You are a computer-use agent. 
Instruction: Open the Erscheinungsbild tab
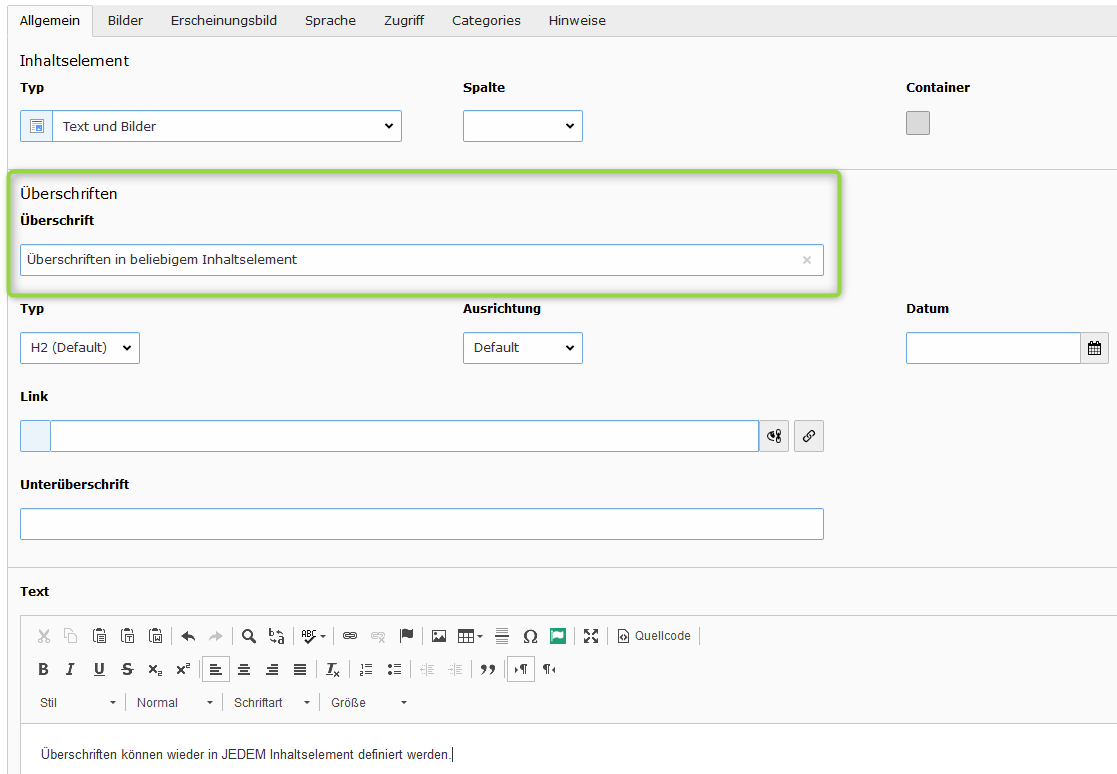point(223,20)
